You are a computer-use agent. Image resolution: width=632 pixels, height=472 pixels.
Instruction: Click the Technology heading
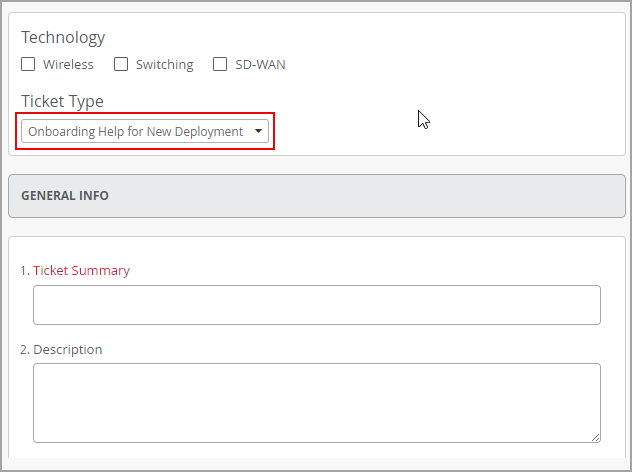click(63, 37)
